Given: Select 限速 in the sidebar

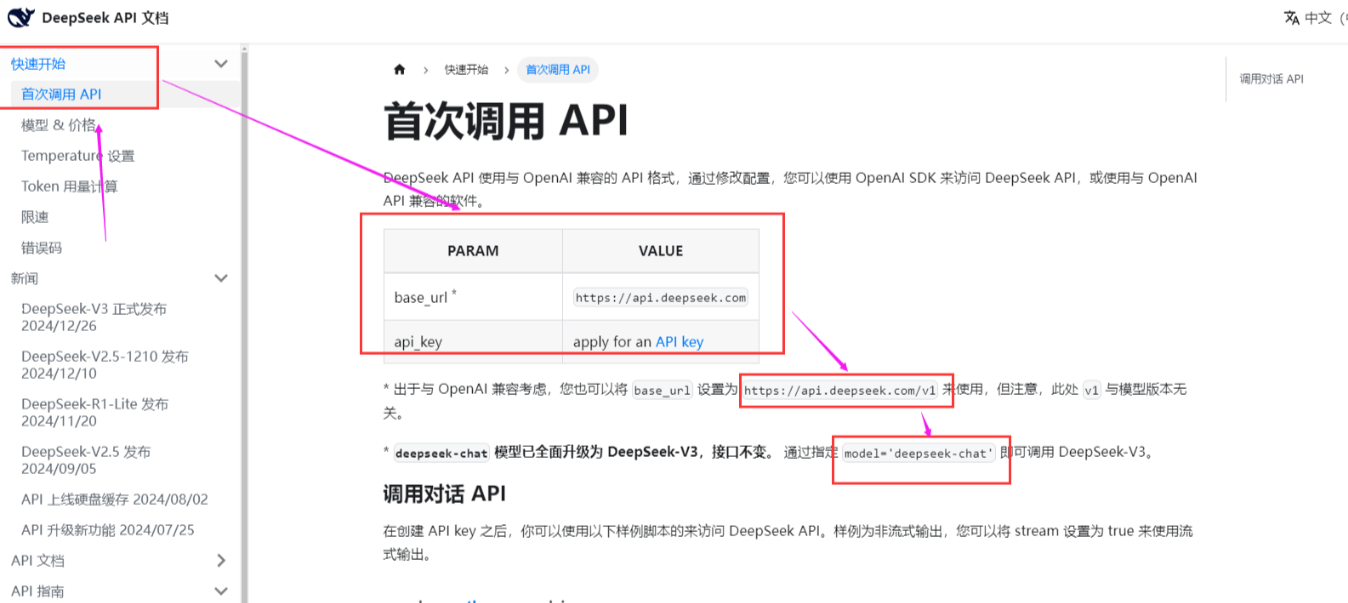Looking at the screenshot, I should tap(35, 217).
